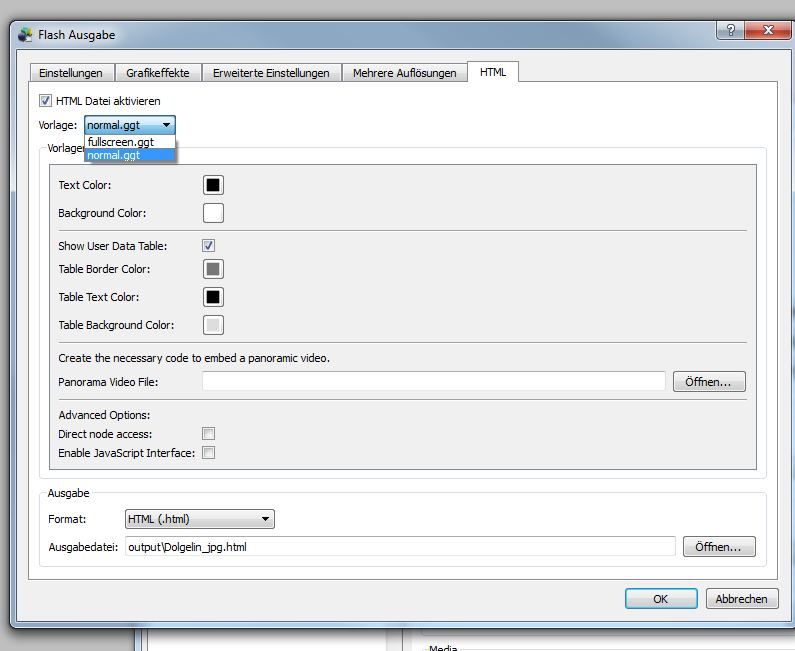795x651 pixels.
Task: Toggle Show User Data Table checkbox
Action: 209,245
